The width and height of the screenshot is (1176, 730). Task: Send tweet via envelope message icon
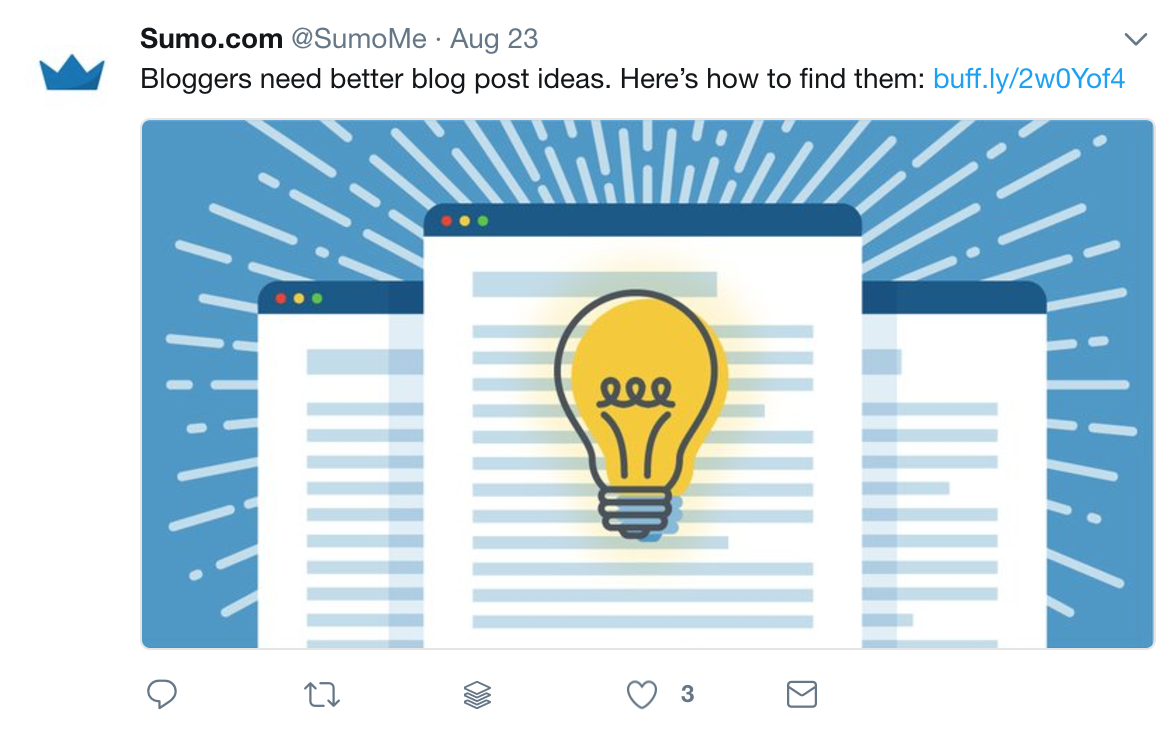pos(802,694)
